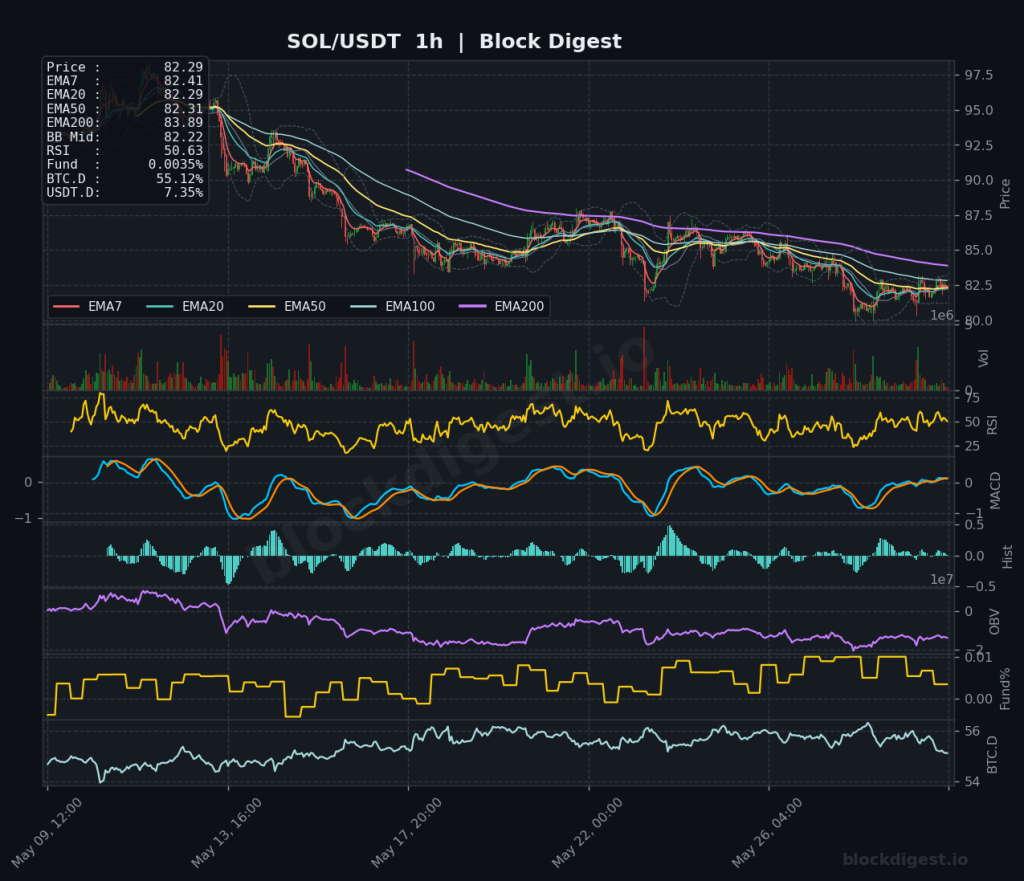
Task: Select the BB Mid 82.22 row
Action: click(x=125, y=137)
